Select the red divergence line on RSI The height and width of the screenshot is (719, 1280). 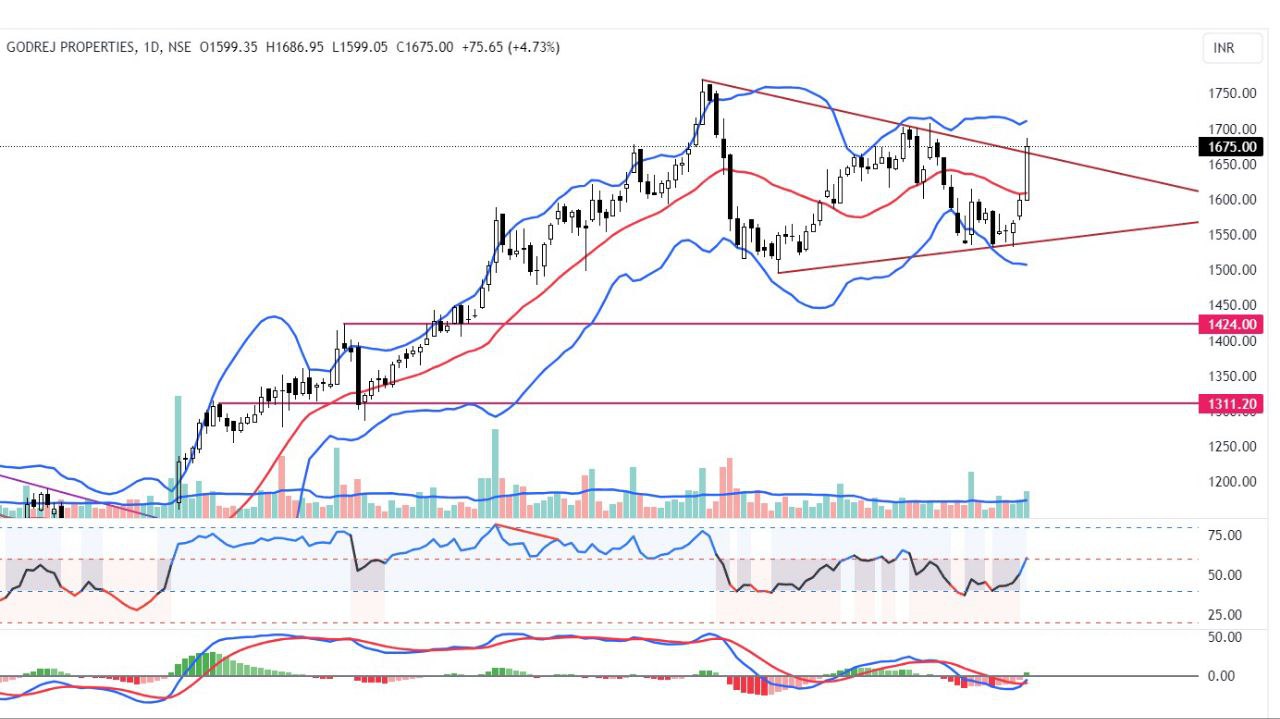tap(527, 533)
